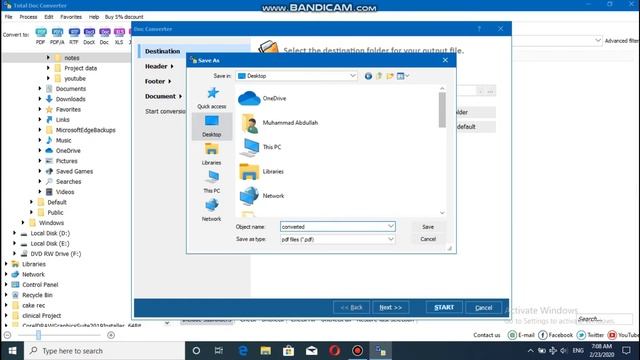
Task: Open the Help menu
Action: coord(94,17)
